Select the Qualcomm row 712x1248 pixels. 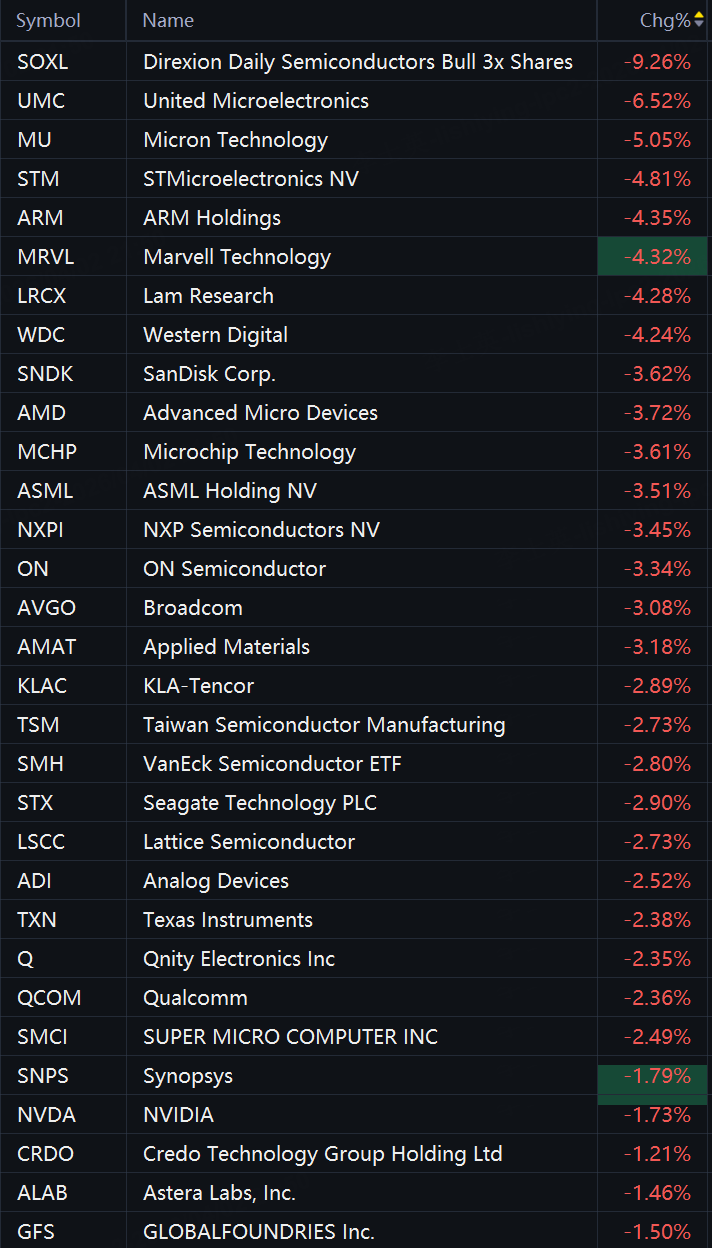(356, 998)
